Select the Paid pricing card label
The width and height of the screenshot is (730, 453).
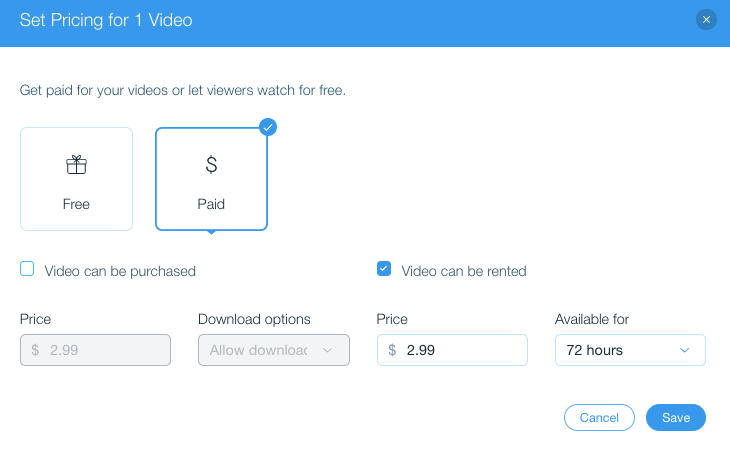coord(211,204)
